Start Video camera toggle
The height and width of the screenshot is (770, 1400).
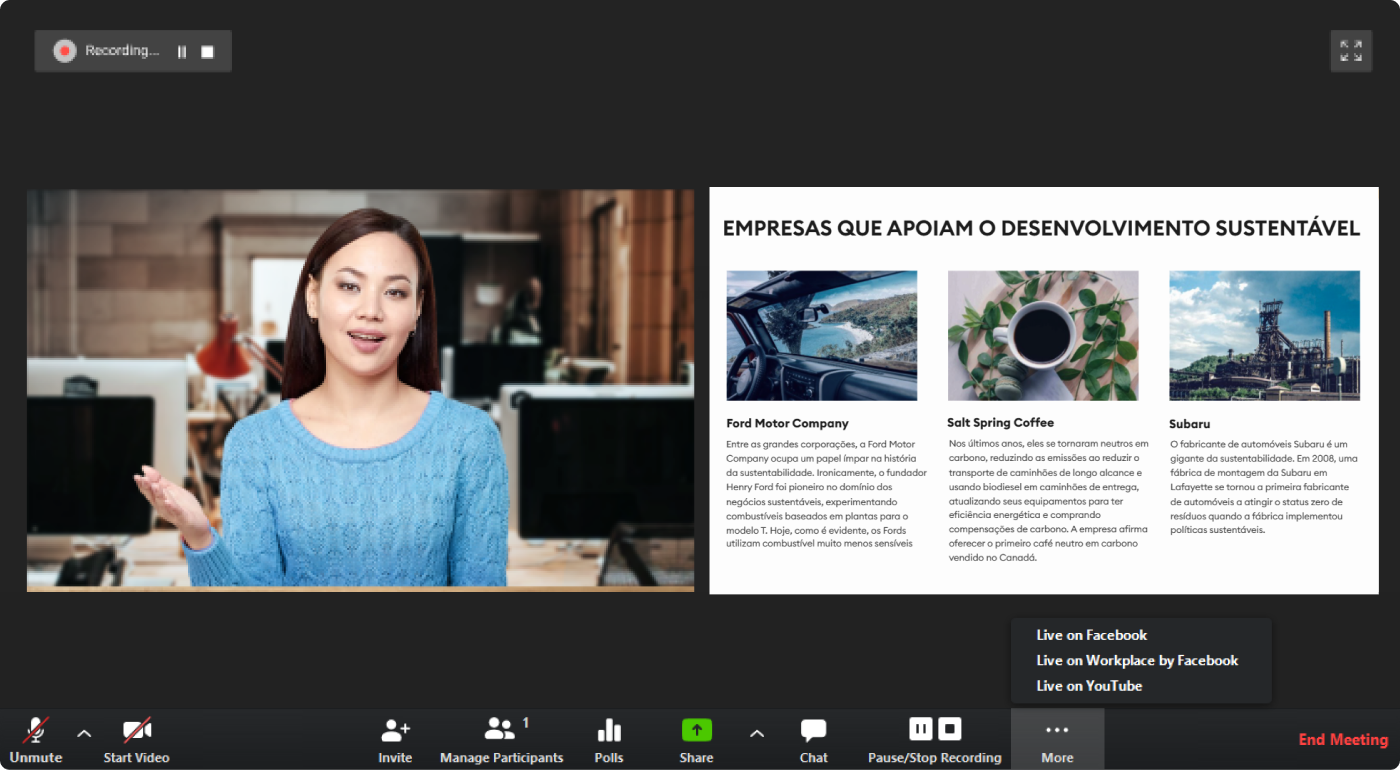137,740
